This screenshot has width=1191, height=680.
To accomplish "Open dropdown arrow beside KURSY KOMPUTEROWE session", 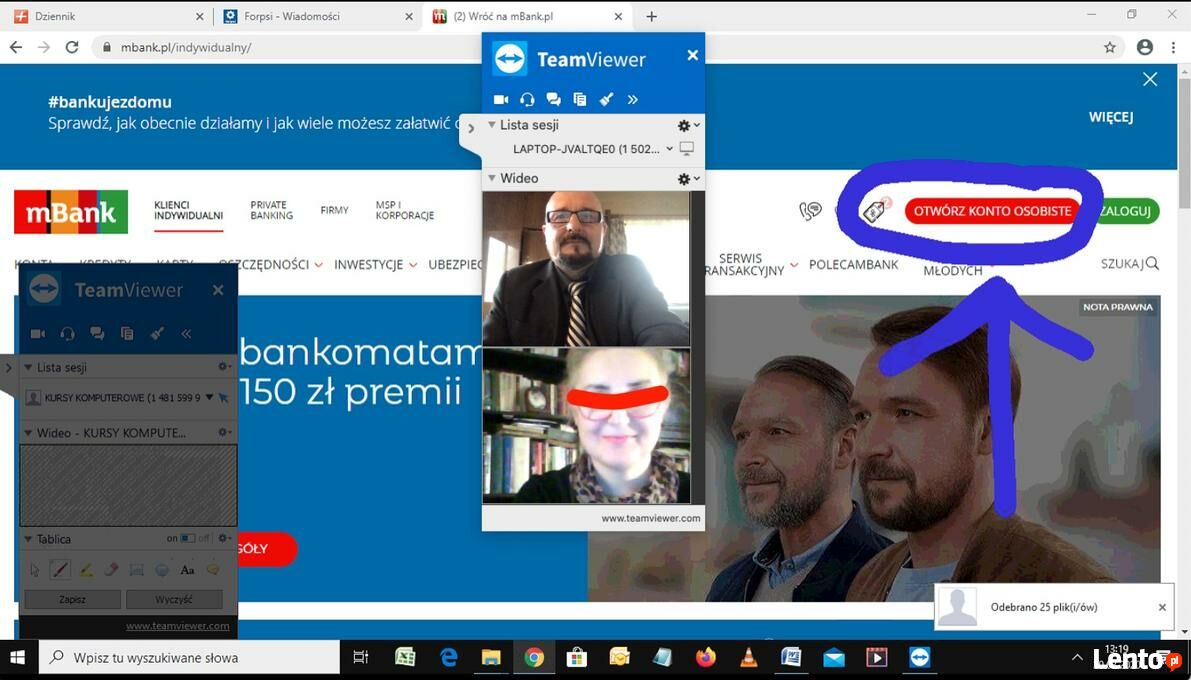I will point(210,397).
